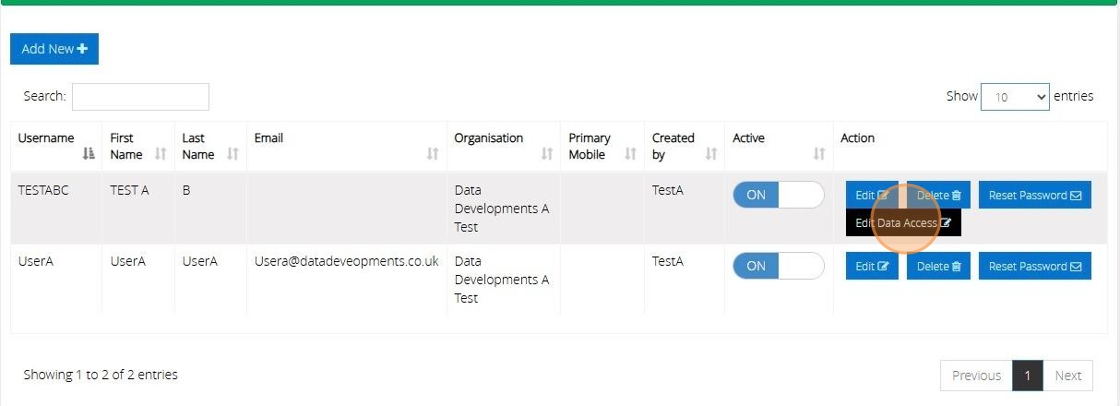Open Edit Data Access for TESTABC
The image size is (1120, 406).
pos(903,223)
